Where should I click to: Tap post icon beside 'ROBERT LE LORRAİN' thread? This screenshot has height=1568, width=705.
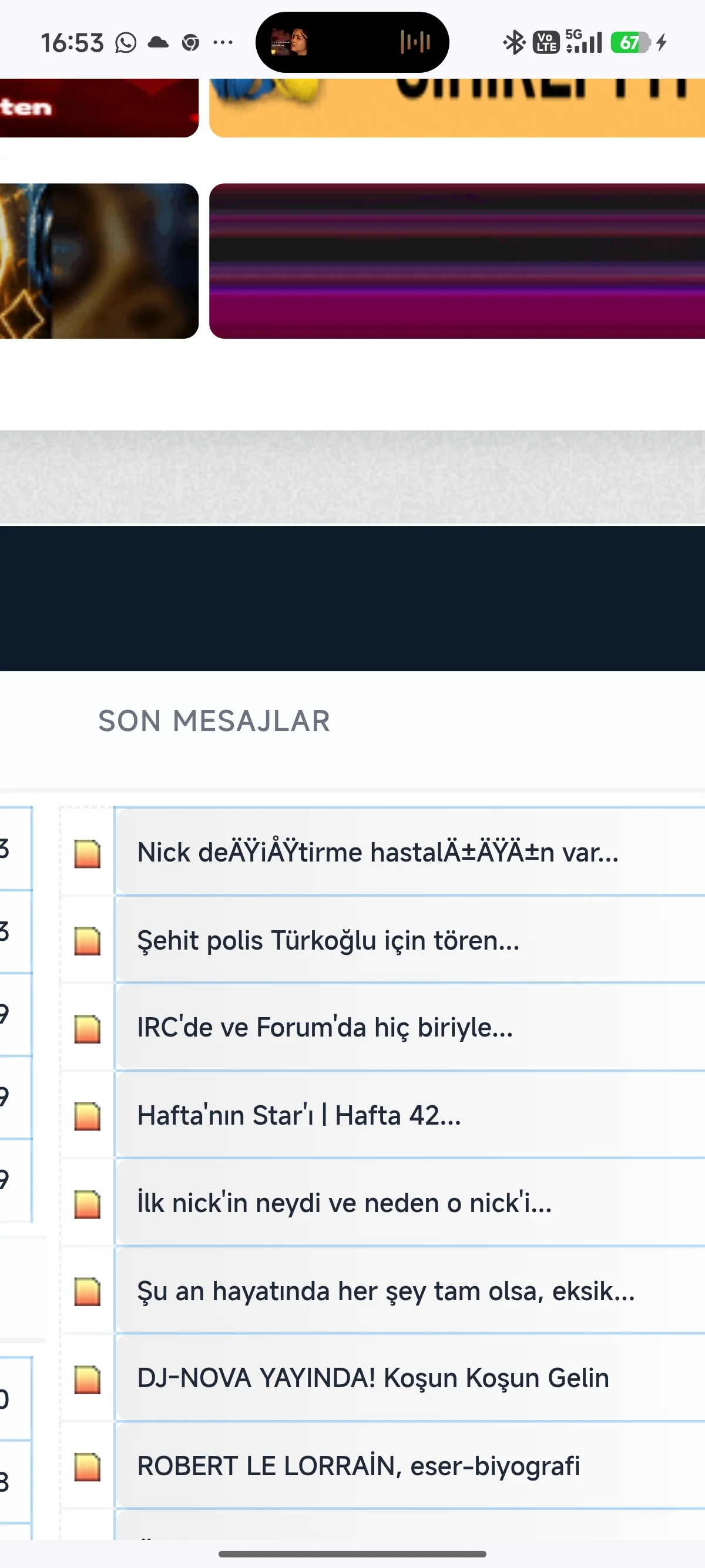pyautogui.click(x=87, y=1467)
